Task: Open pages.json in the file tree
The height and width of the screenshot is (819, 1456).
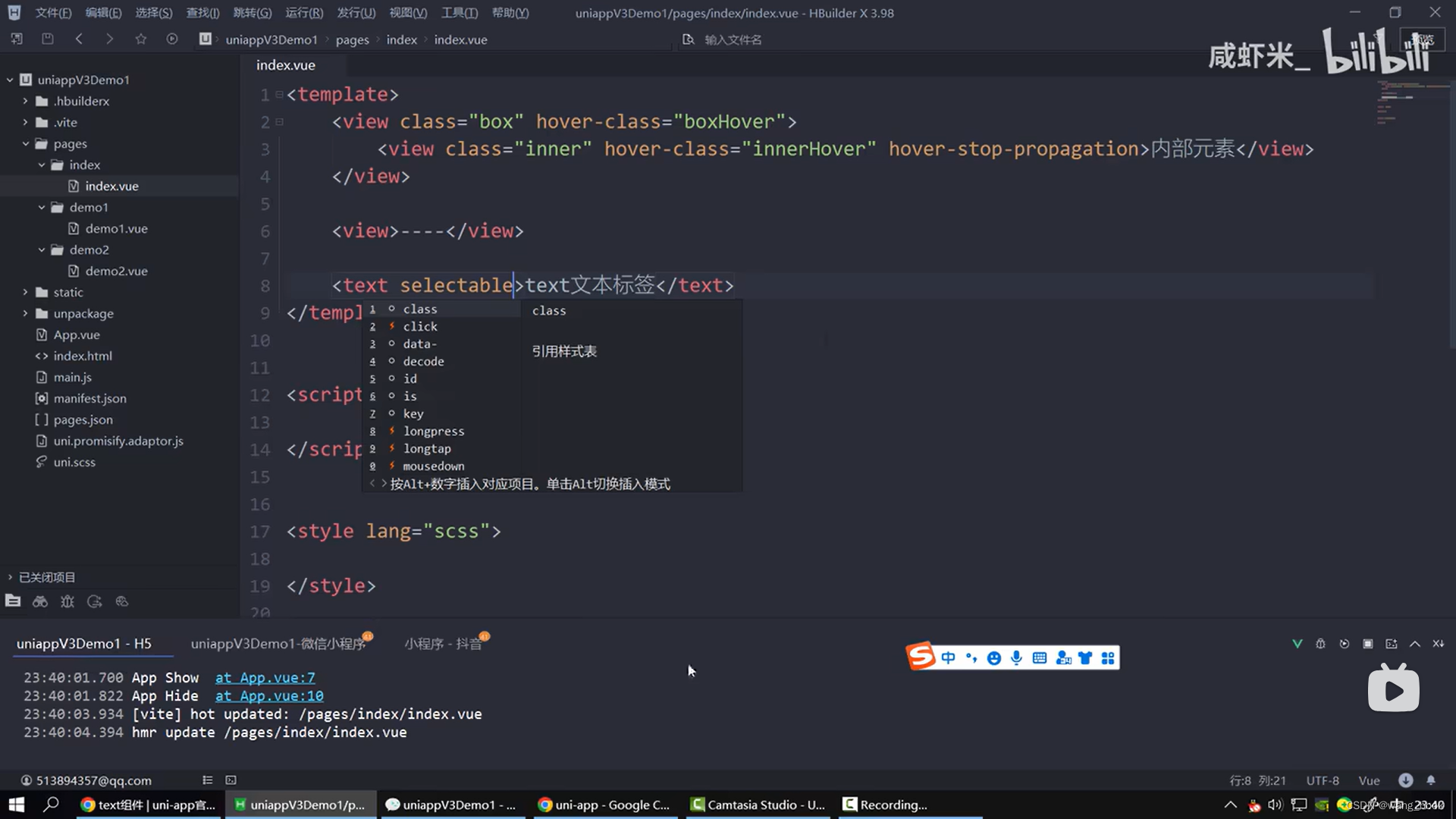Action: click(83, 419)
